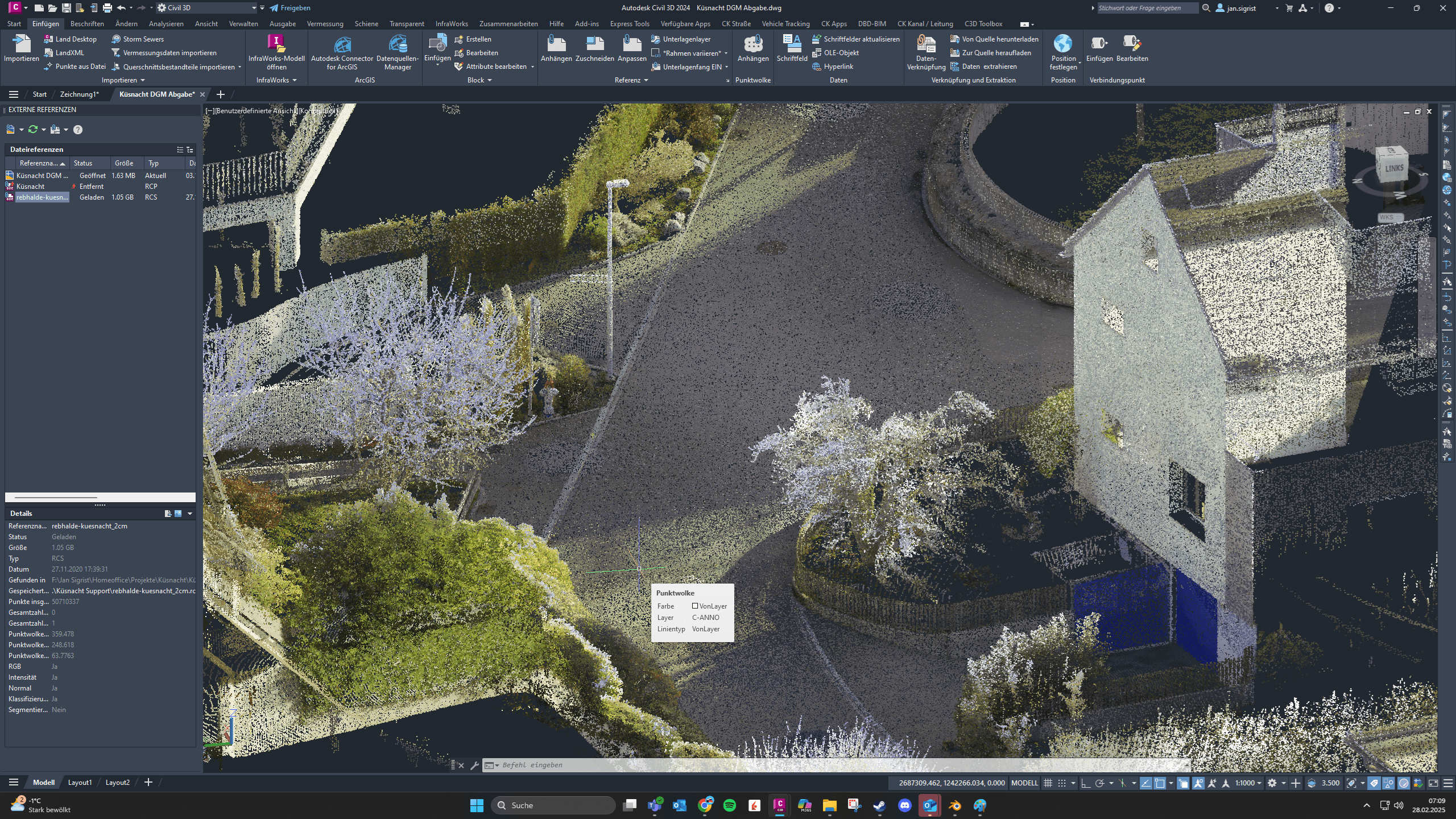Insert an OLE-Objekt
This screenshot has height=819, width=1456.
835,53
